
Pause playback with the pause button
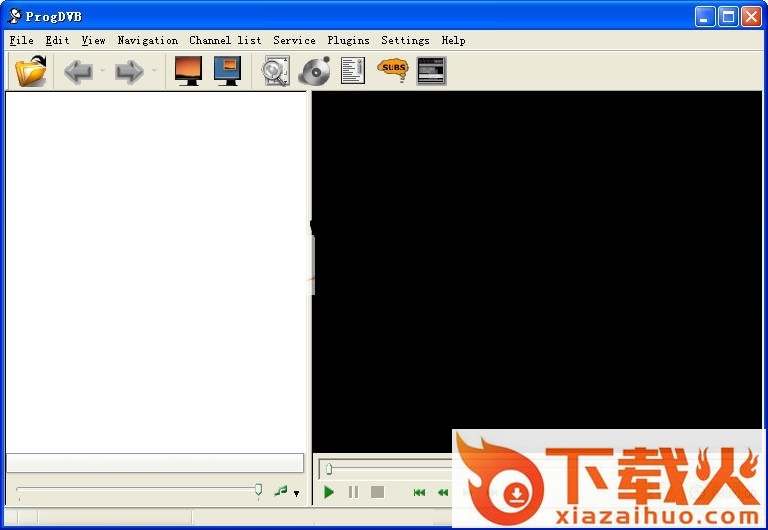point(353,492)
